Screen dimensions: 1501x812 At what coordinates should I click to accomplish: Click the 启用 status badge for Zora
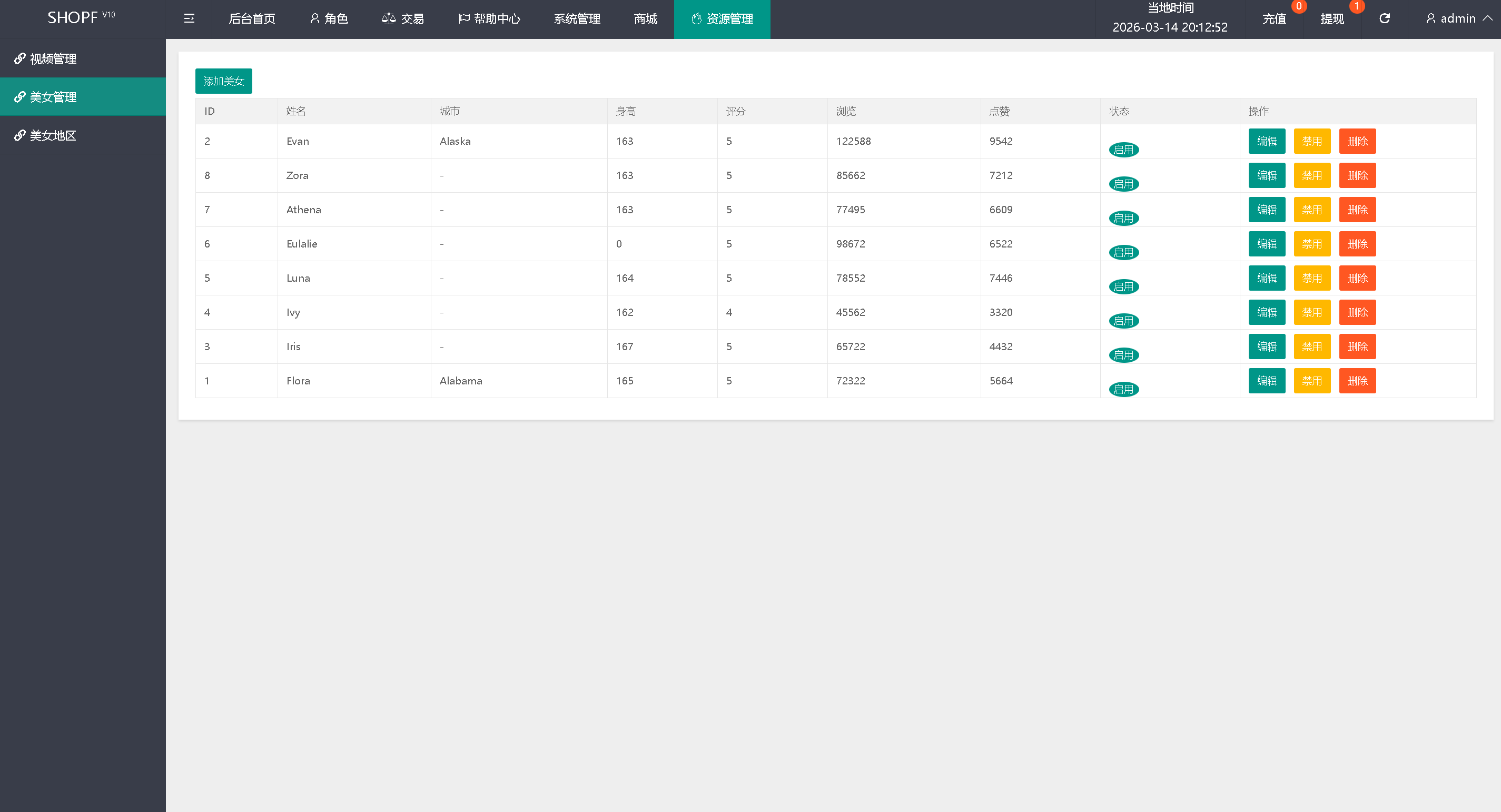tap(1123, 184)
